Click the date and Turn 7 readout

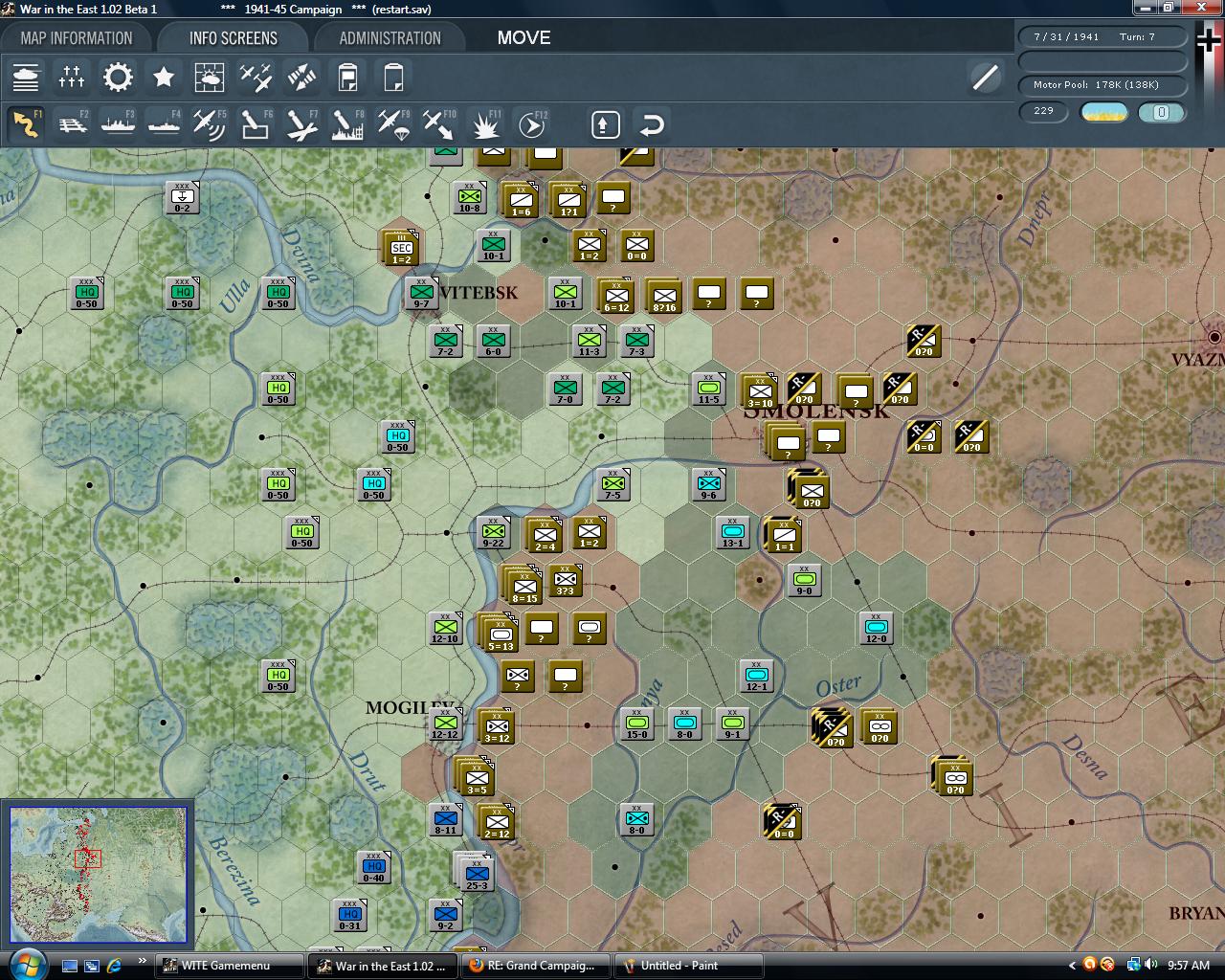coord(1102,36)
